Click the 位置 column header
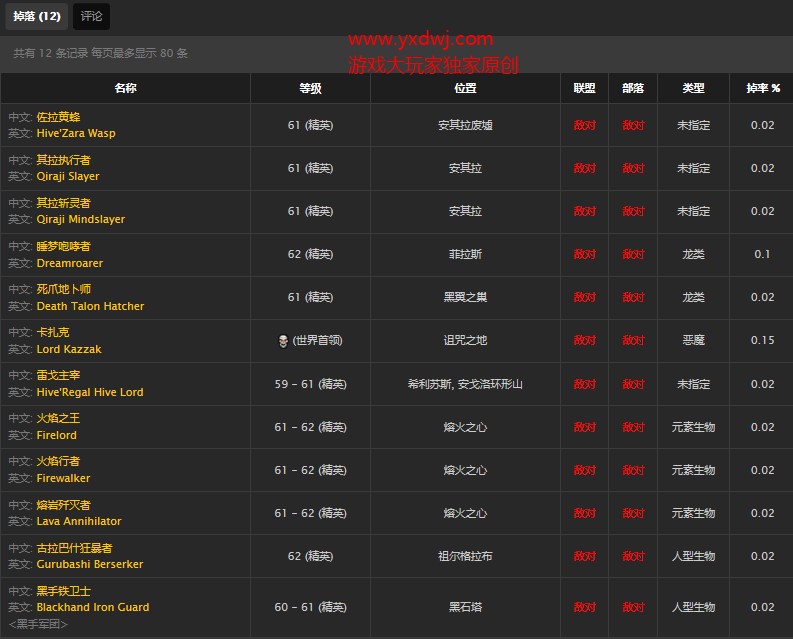 [x=465, y=88]
